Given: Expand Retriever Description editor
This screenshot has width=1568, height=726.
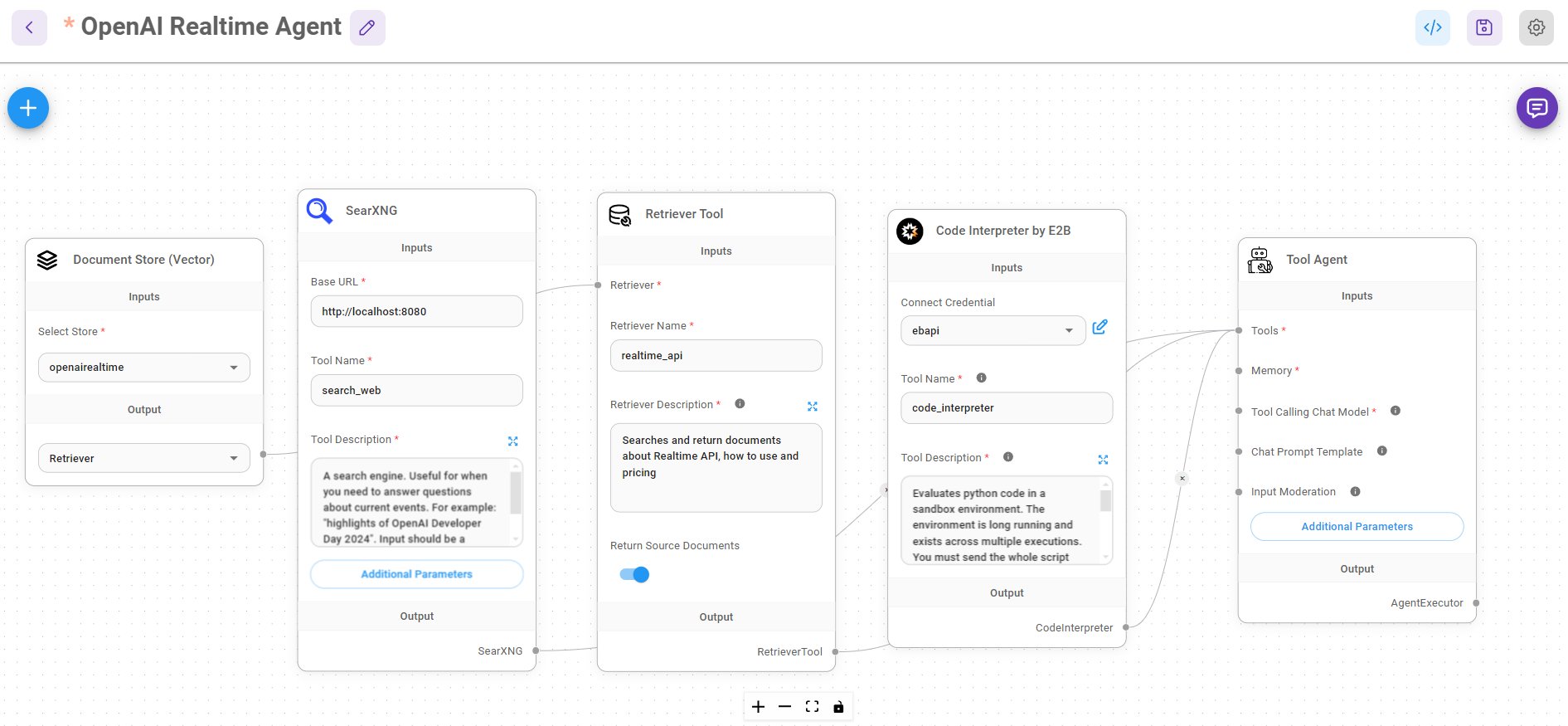Looking at the screenshot, I should click(x=813, y=407).
